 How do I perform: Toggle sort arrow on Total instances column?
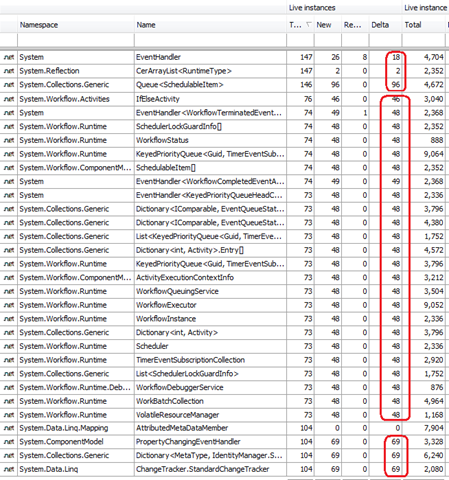coord(300,25)
